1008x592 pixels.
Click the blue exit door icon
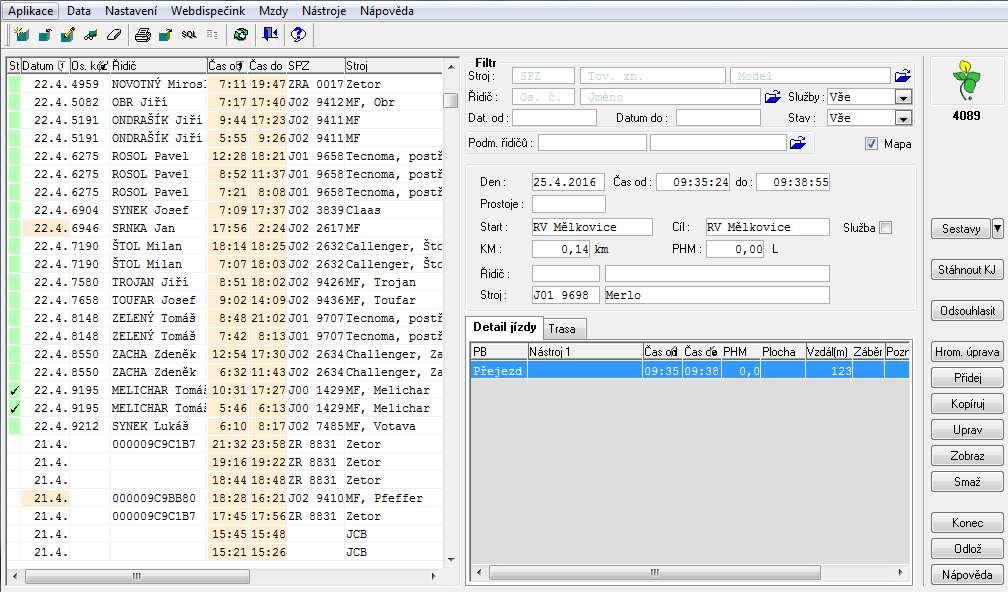270,35
